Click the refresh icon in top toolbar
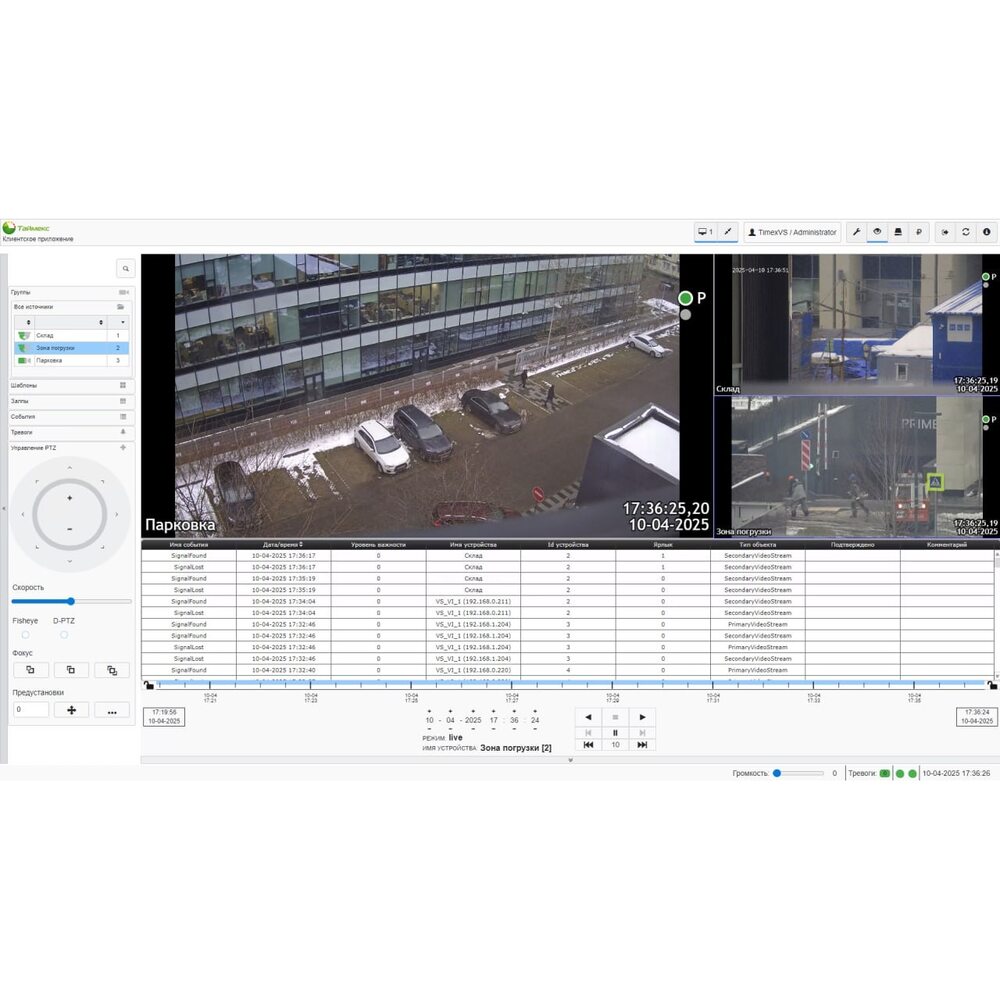Image resolution: width=1000 pixels, height=1000 pixels. pyautogui.click(x=966, y=232)
